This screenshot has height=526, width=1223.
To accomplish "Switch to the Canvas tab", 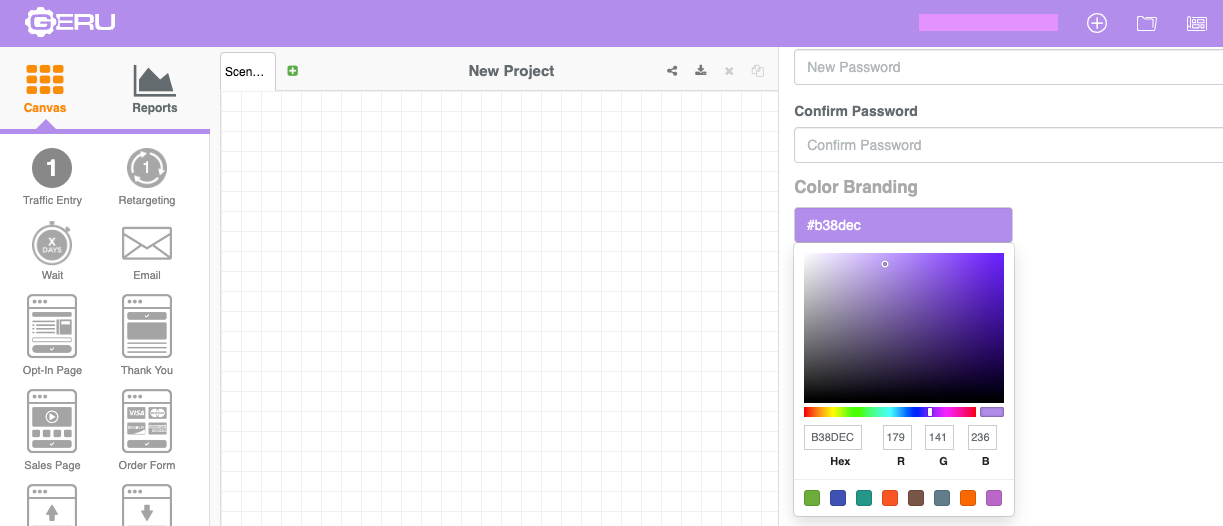I will click(45, 89).
